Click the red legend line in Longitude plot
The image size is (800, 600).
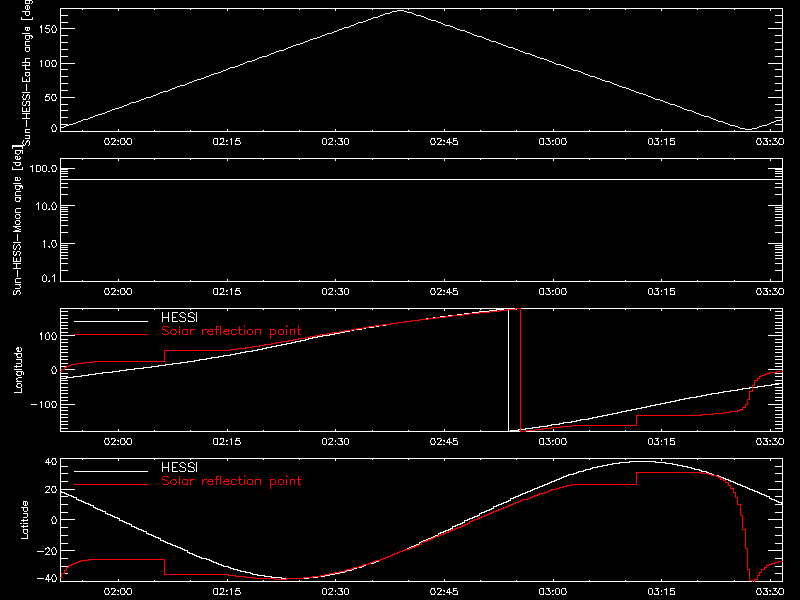pos(111,335)
